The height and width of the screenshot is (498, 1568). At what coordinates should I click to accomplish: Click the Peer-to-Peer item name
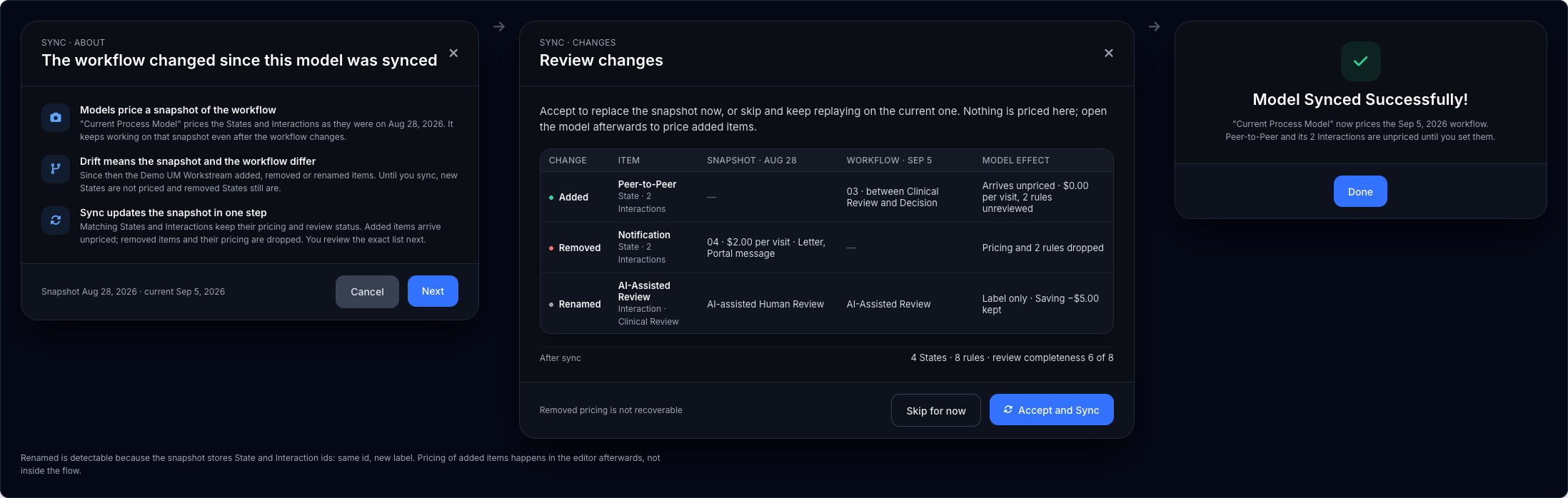pos(647,184)
